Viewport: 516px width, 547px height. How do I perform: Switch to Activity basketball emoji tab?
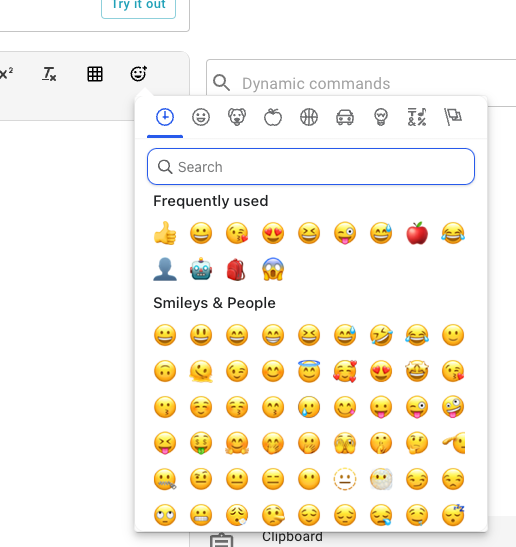(x=309, y=117)
